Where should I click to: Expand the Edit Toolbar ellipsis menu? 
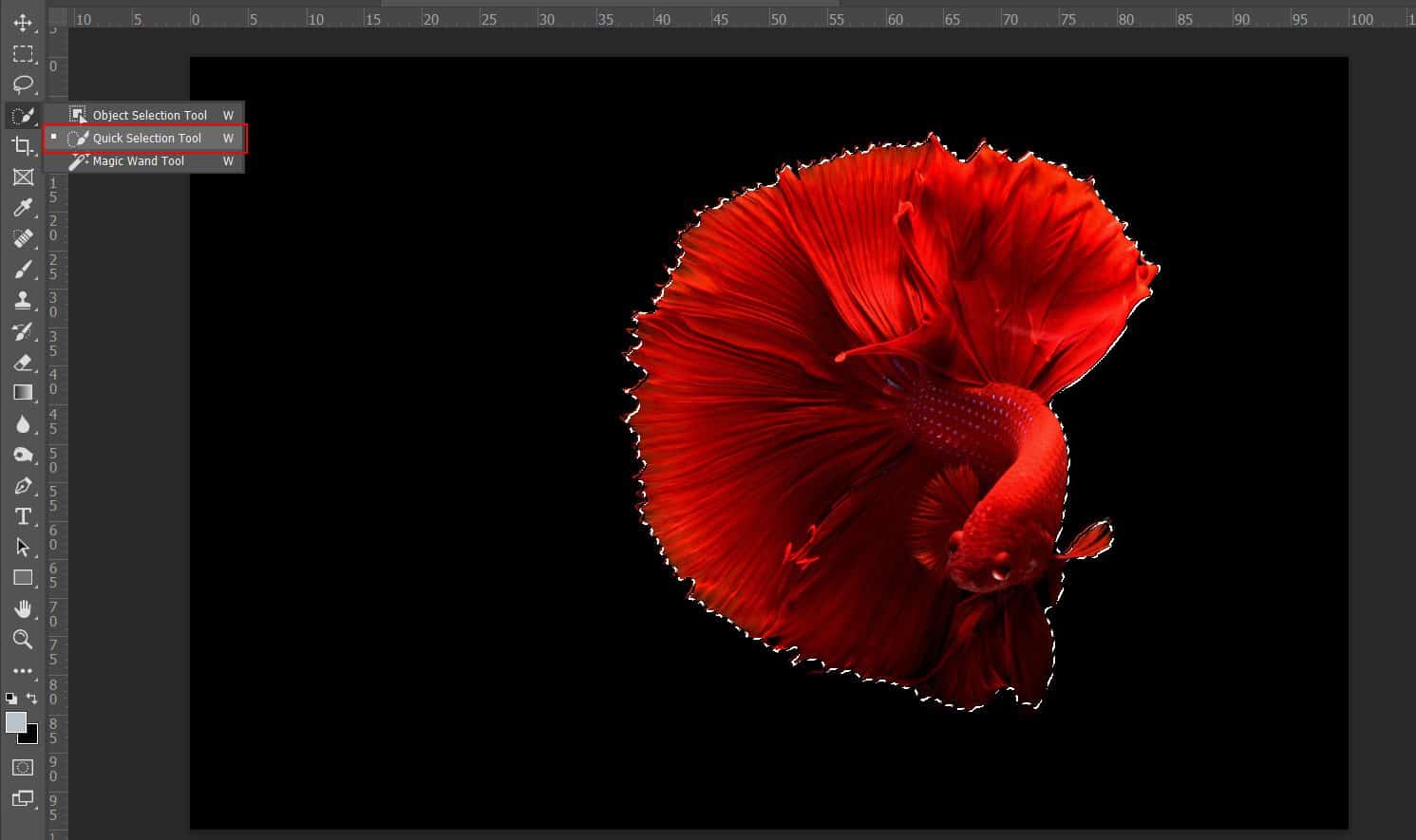tap(23, 671)
